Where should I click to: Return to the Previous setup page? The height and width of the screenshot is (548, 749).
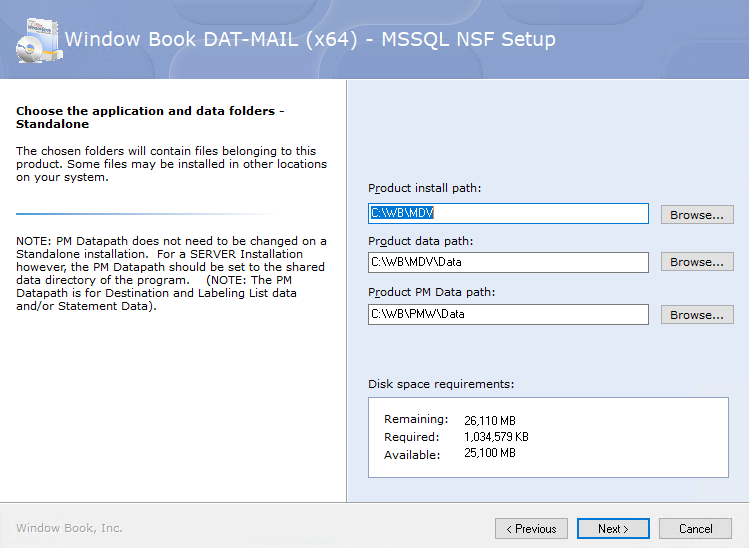click(531, 528)
